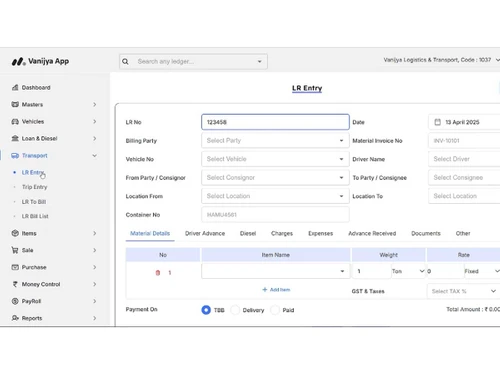
Task: Open the Location To dropdown
Action: 464,196
